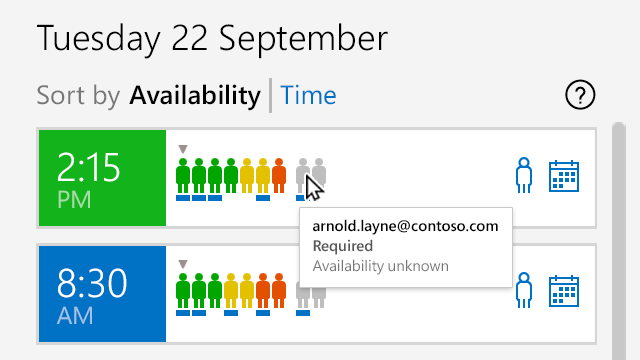Image resolution: width=640 pixels, height=360 pixels.
Task: Click person icon in 2:15 PM row
Action: (524, 175)
